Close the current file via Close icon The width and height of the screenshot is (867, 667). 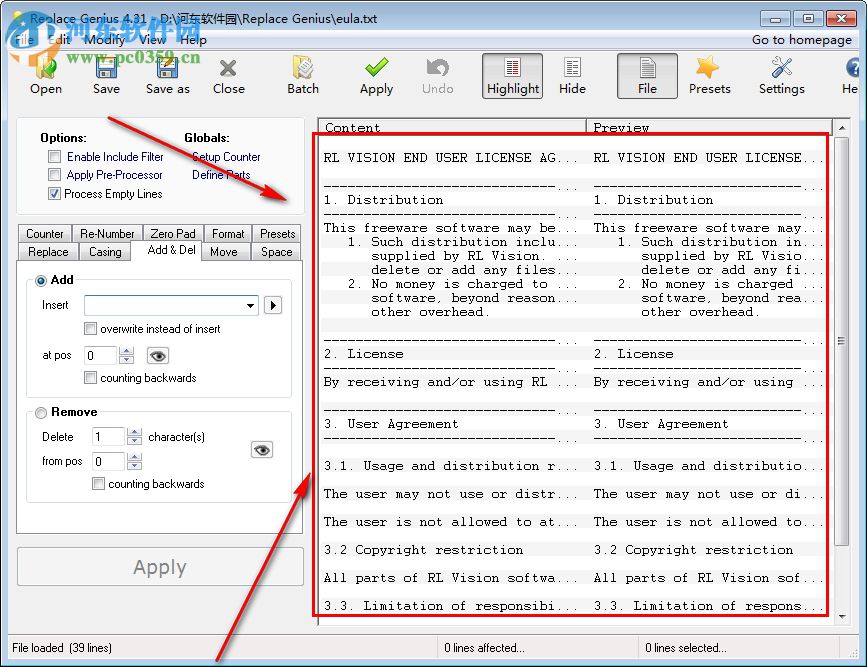tap(228, 76)
